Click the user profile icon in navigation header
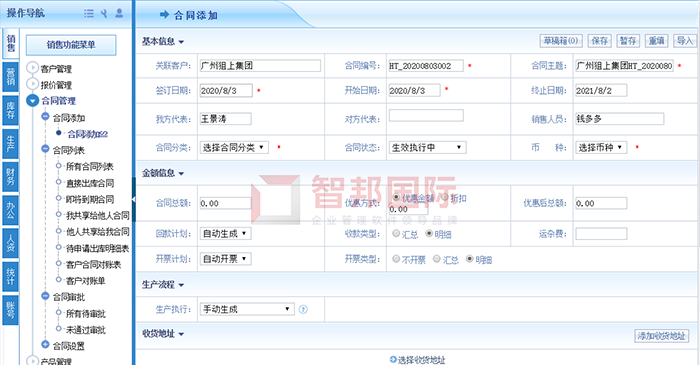Screen dimensions: 700x365 119,13
